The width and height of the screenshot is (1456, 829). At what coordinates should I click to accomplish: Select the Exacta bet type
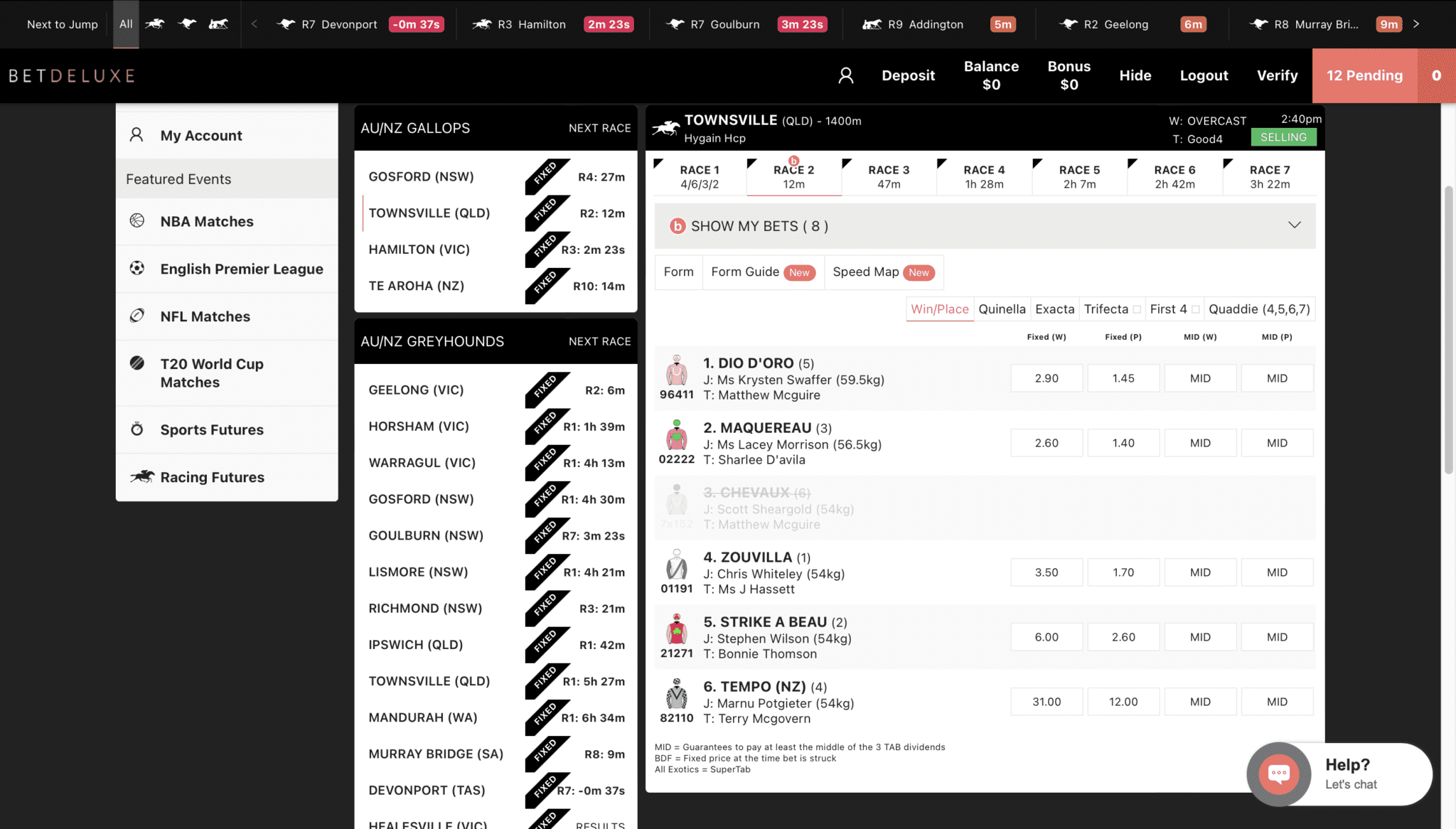point(1054,309)
